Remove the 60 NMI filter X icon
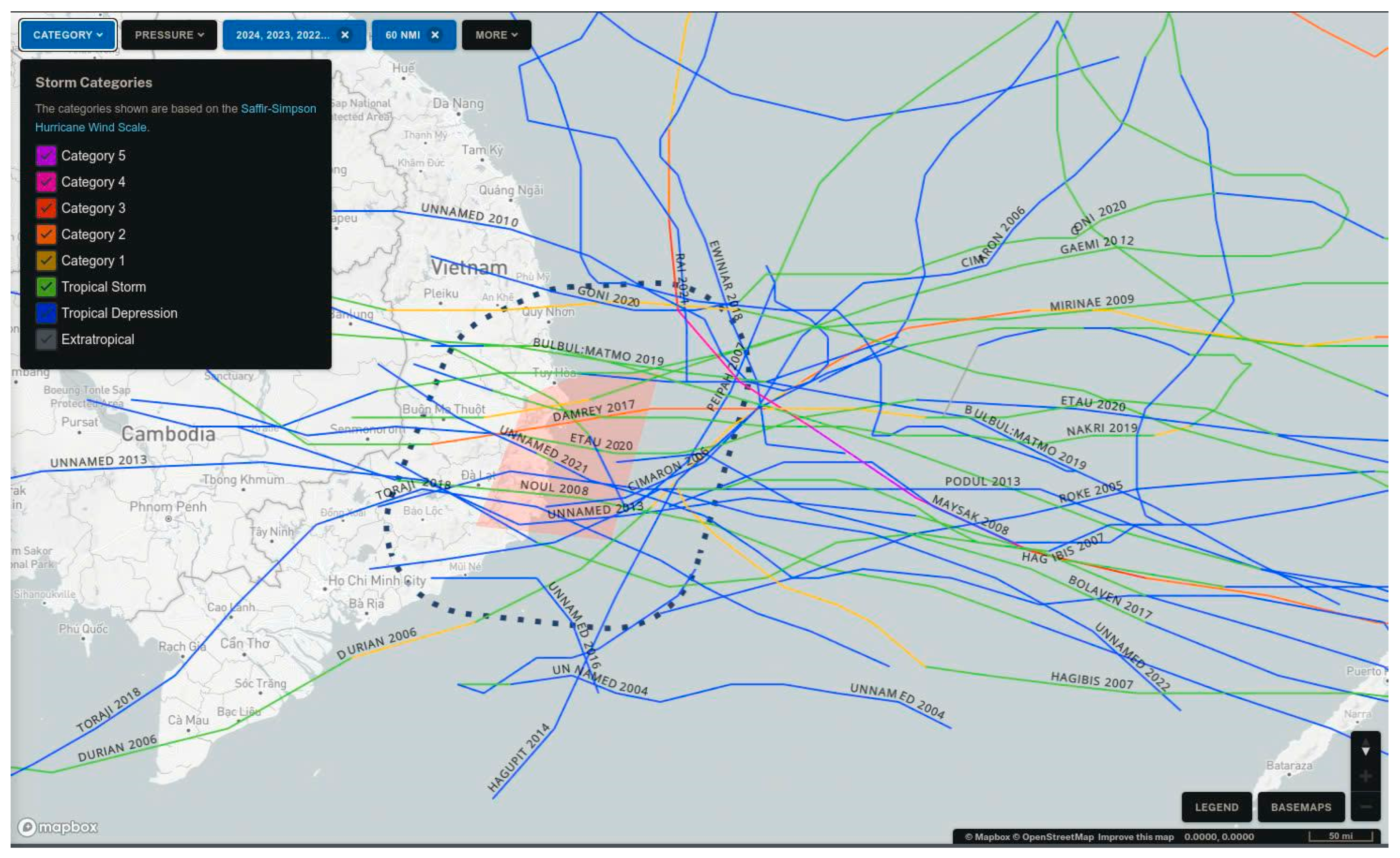Viewport: 1400px width, 858px height. tap(435, 35)
